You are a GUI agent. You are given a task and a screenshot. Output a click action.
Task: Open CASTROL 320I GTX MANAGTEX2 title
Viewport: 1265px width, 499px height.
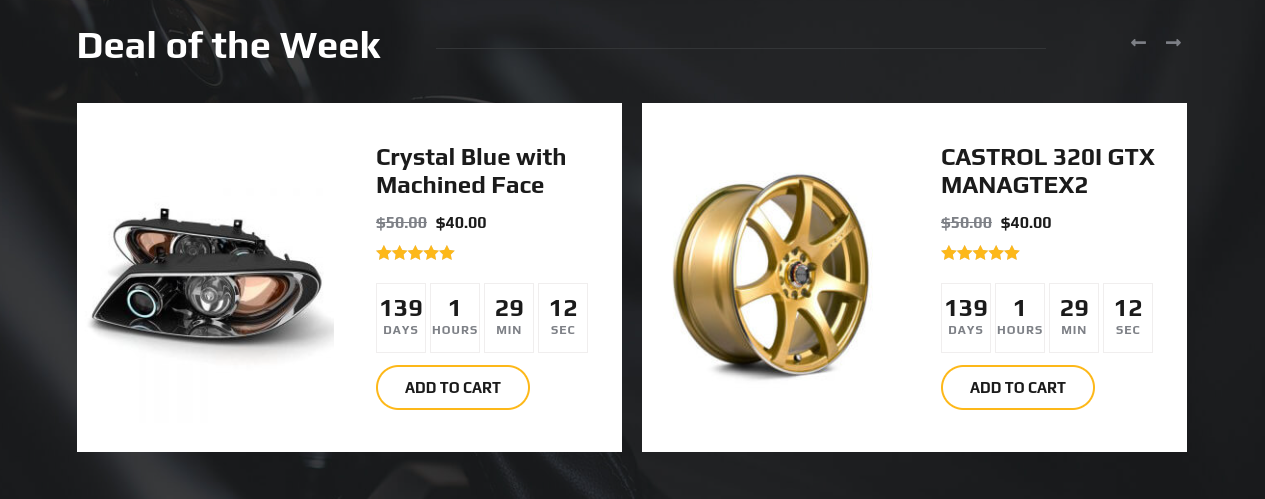point(1047,171)
